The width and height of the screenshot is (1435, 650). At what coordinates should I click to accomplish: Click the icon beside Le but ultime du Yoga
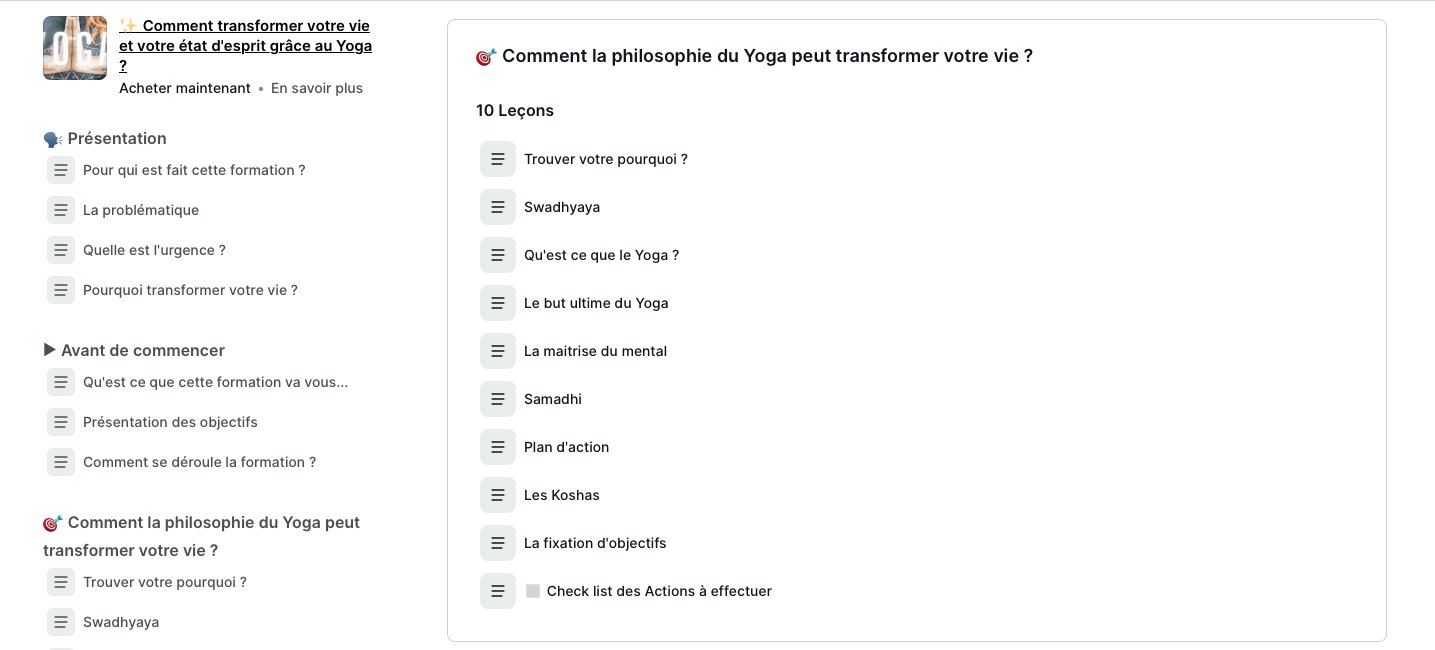(498, 303)
